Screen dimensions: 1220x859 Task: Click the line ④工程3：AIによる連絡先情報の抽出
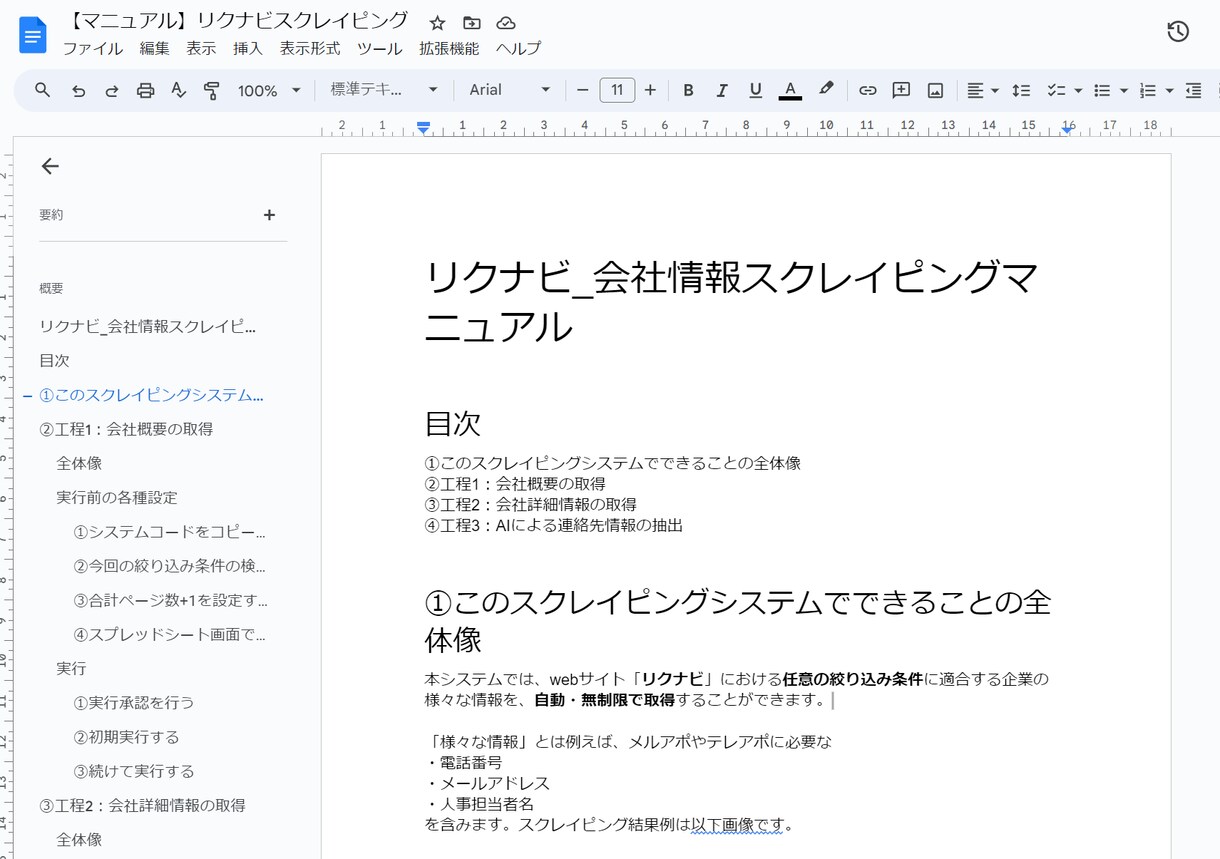pyautogui.click(x=554, y=525)
